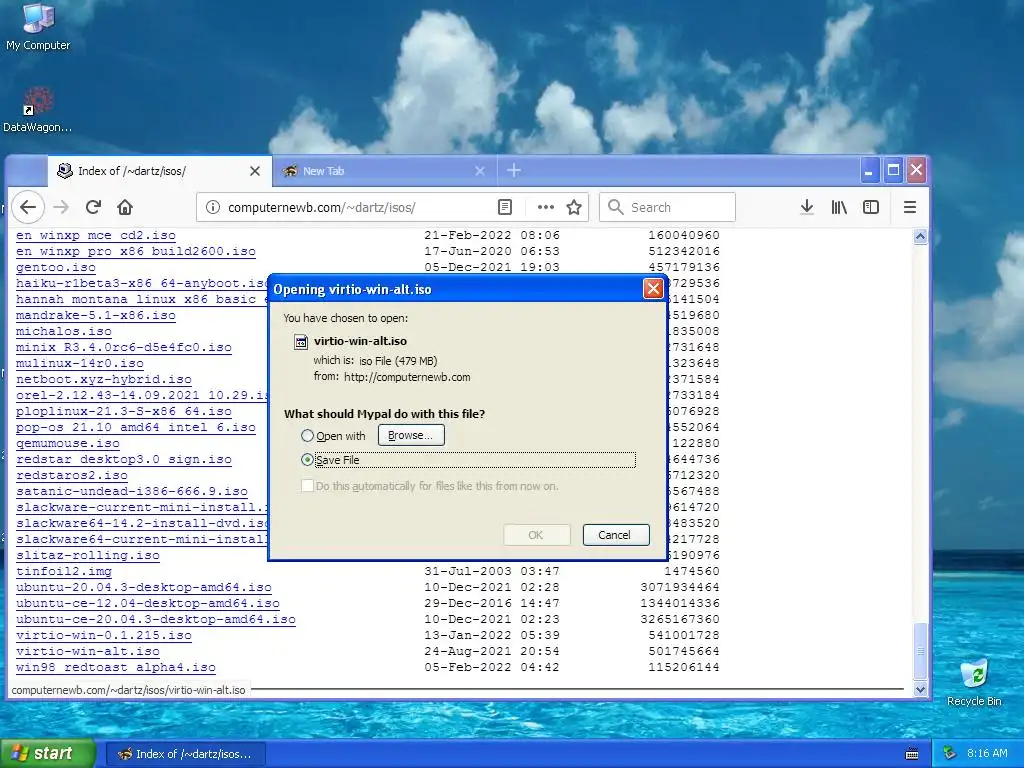The height and width of the screenshot is (768, 1024).
Task: Close the 'Index of /~dartz/isos/' tab
Action: [255, 171]
